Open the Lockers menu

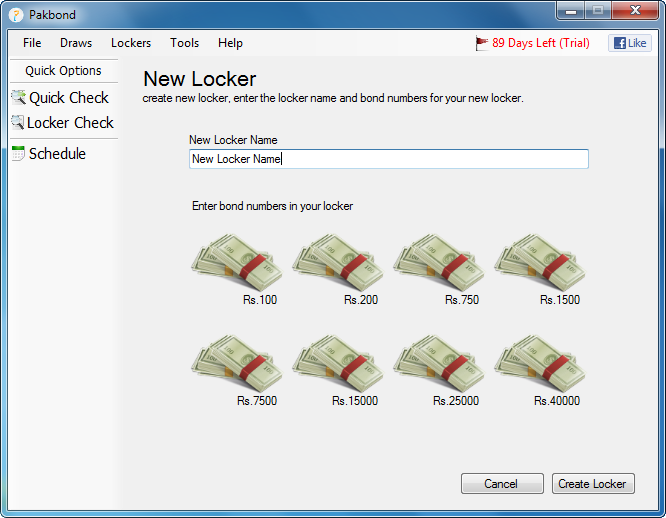click(131, 43)
